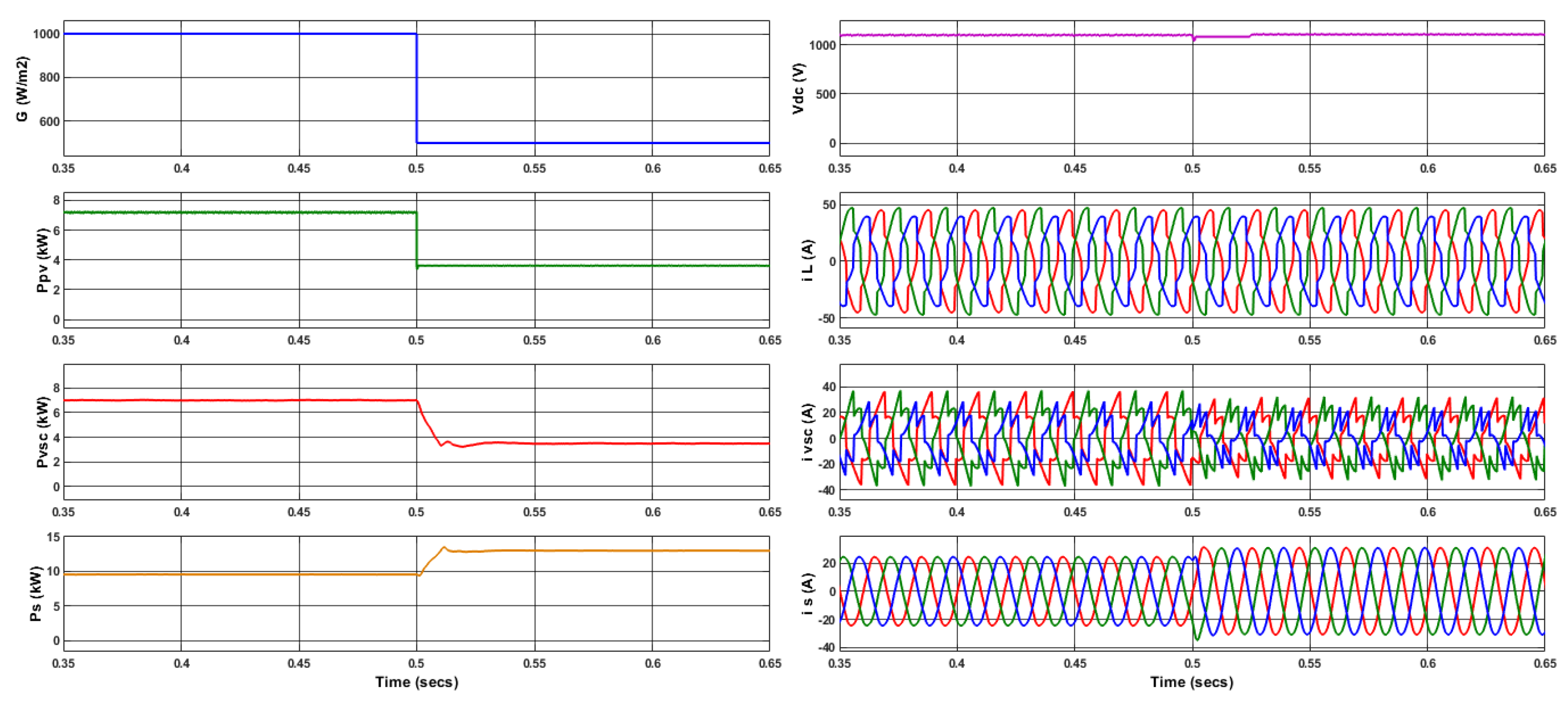The width and height of the screenshot is (1568, 704).
Task: Click the 1000 tick on G axis
Action: pyautogui.click(x=46, y=34)
